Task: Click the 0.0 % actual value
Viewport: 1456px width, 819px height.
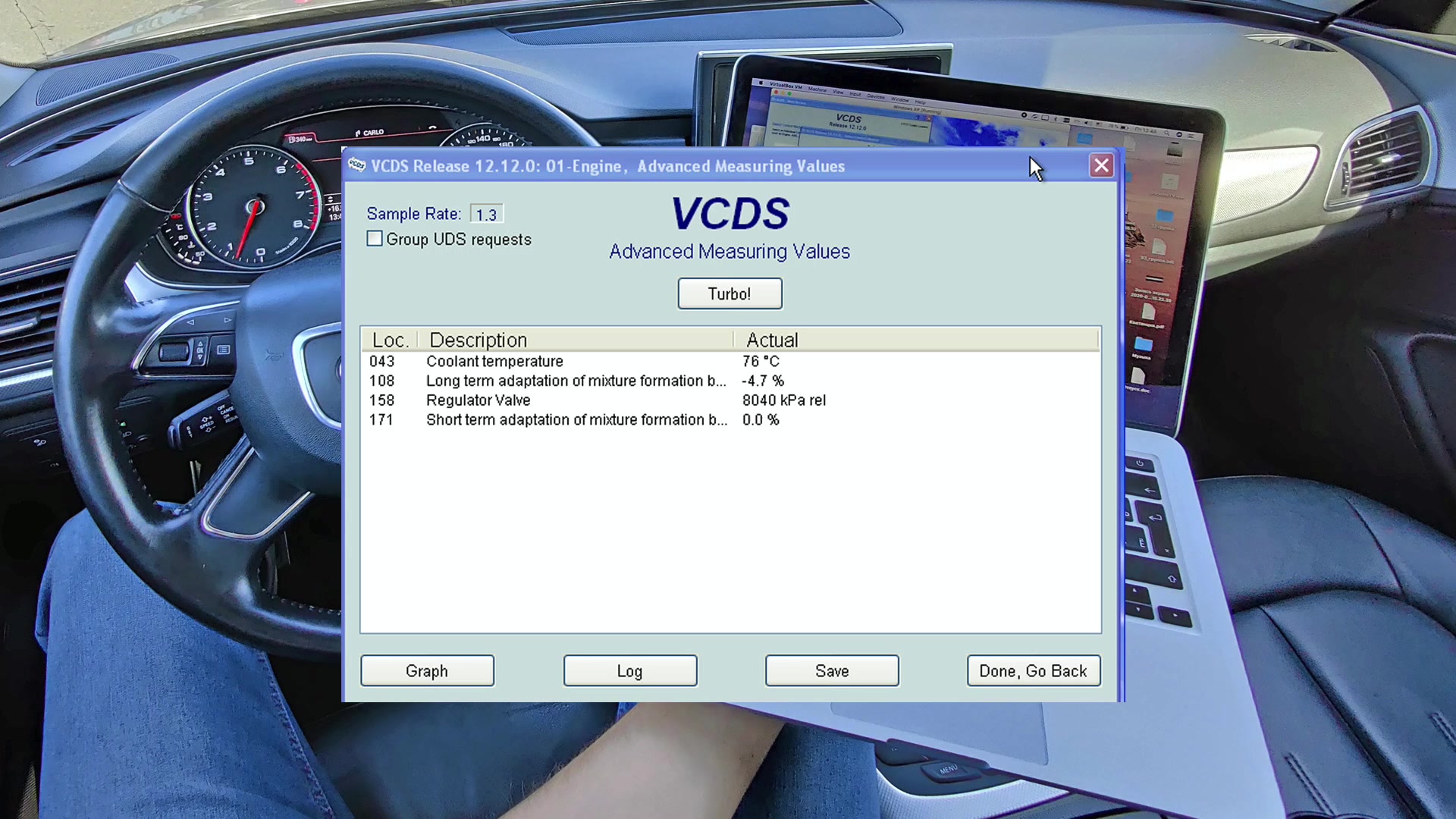Action: tap(761, 420)
